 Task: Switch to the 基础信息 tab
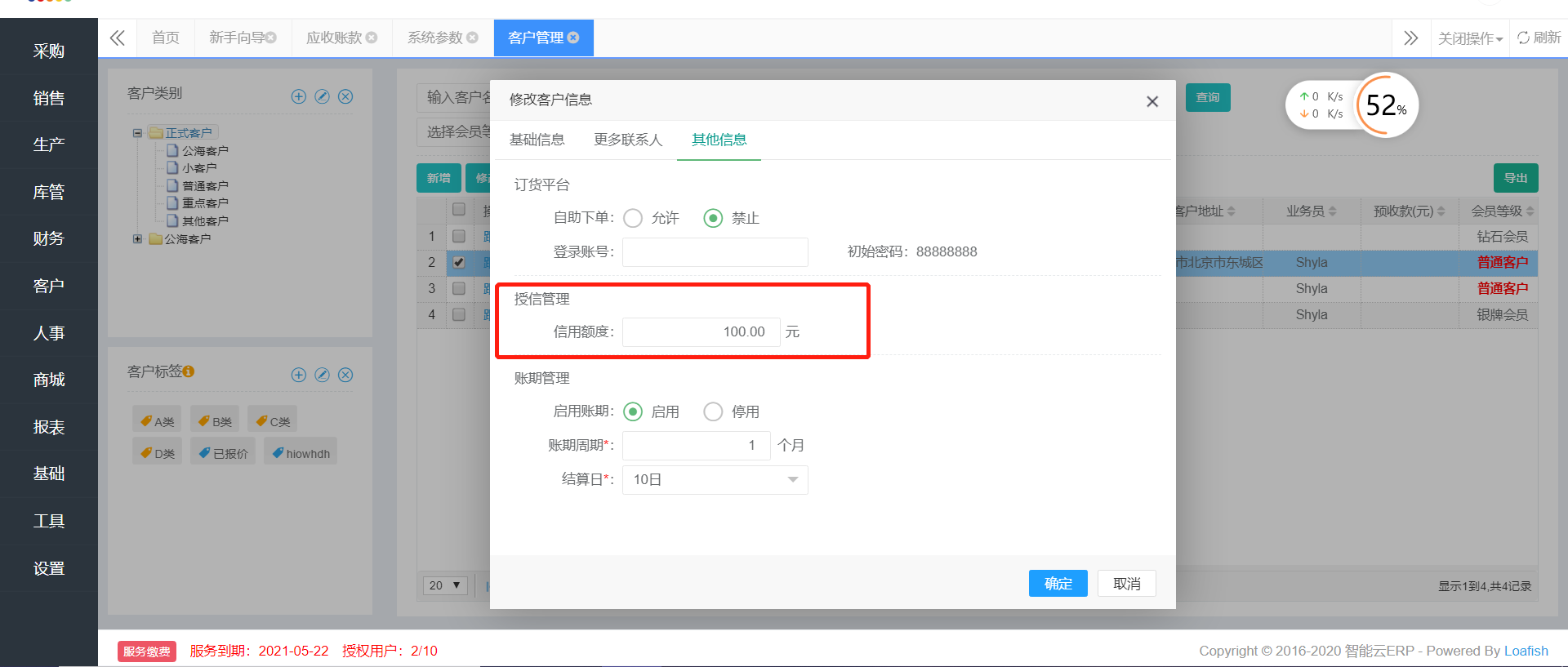pos(537,140)
